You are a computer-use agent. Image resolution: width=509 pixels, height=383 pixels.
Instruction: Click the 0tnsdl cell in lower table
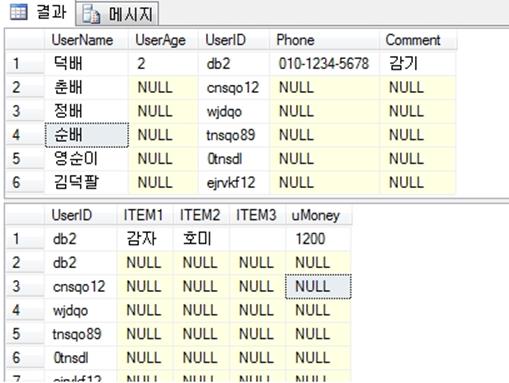[x=80, y=358]
